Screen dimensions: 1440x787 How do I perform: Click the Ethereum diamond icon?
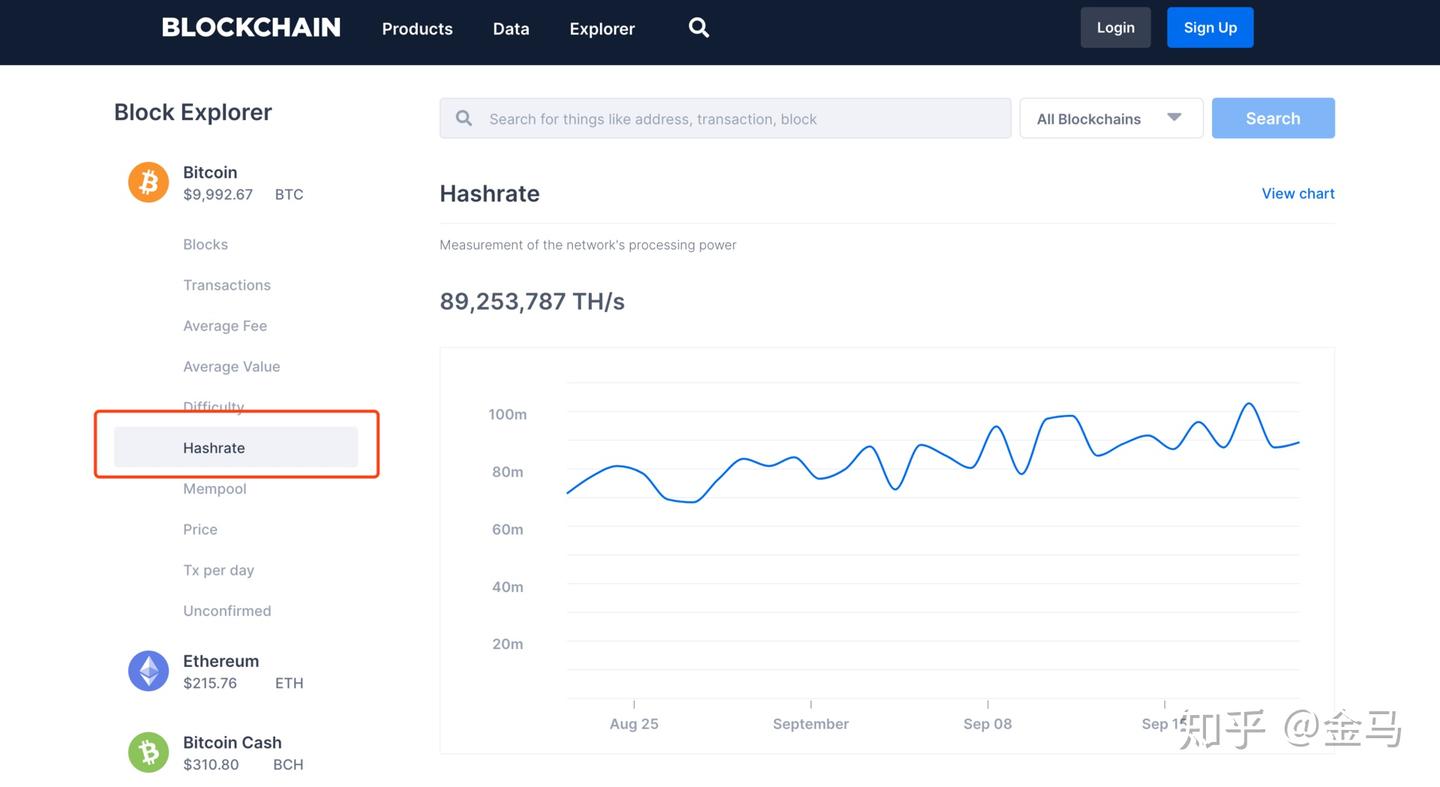pos(148,671)
